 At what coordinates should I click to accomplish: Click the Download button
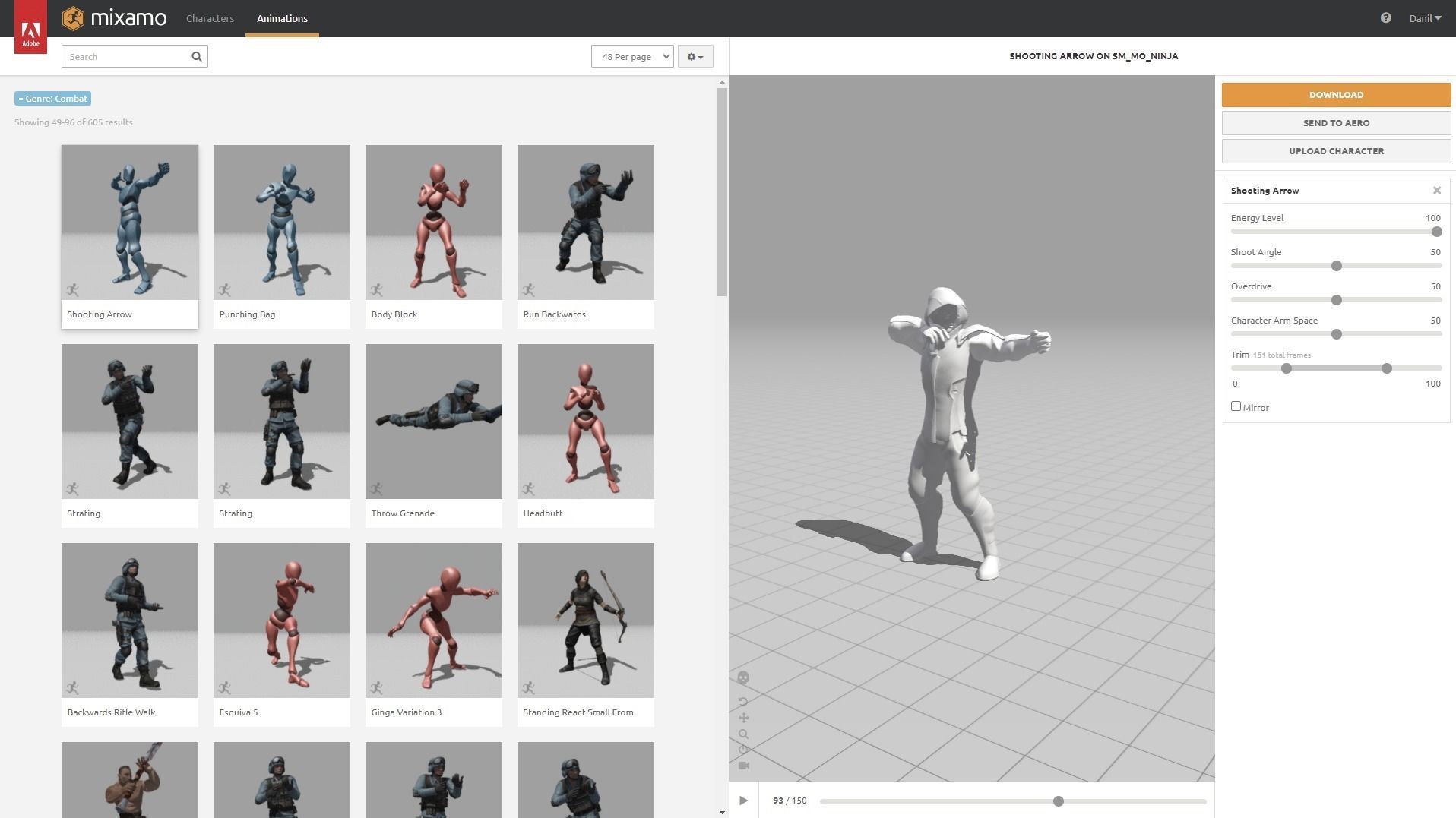[1336, 95]
